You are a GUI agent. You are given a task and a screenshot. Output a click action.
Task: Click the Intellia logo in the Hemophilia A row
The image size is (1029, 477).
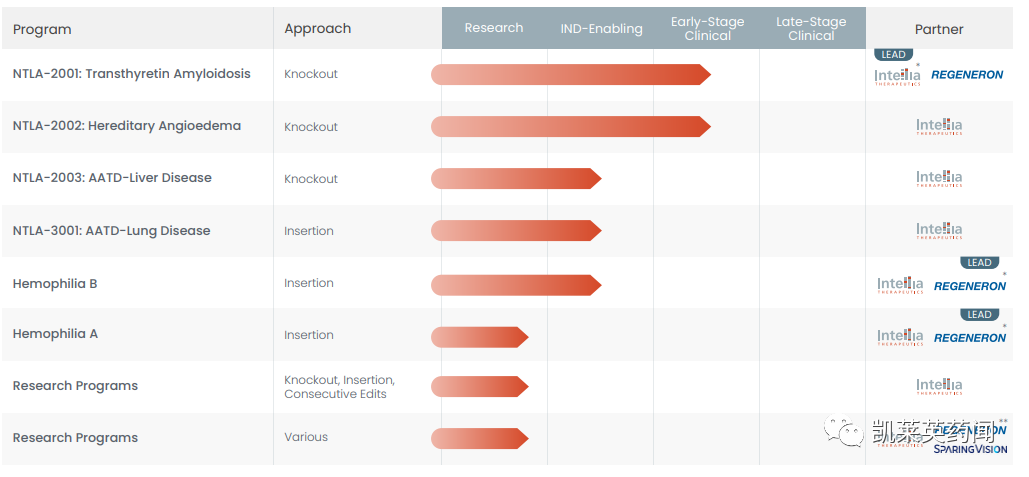click(x=900, y=338)
